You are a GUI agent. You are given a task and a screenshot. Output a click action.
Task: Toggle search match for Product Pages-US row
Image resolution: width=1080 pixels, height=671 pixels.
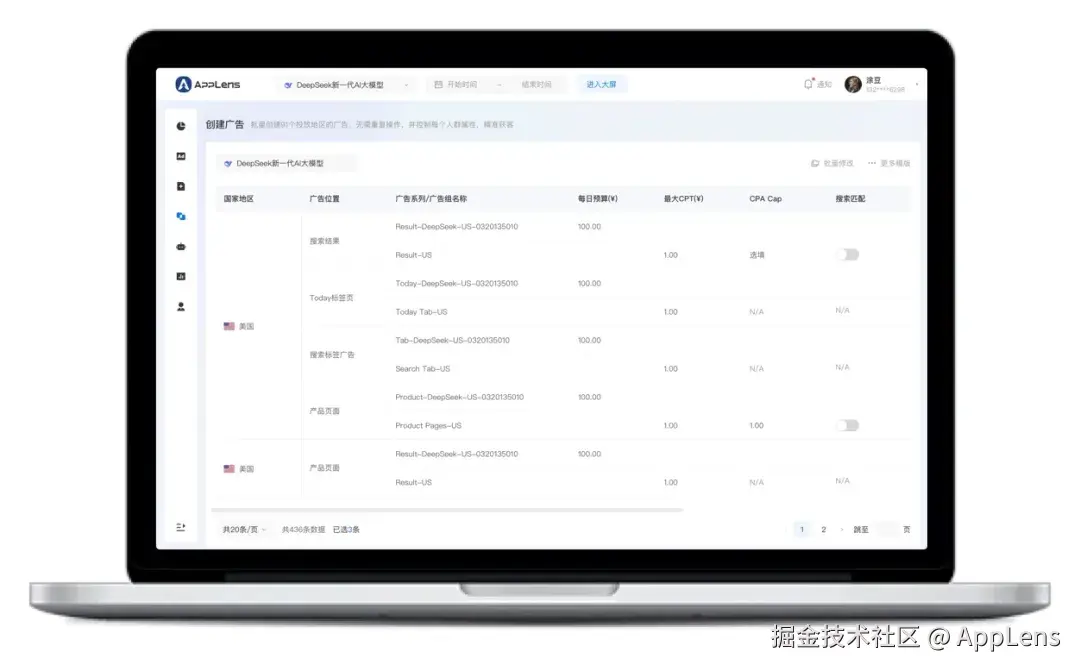(x=848, y=425)
